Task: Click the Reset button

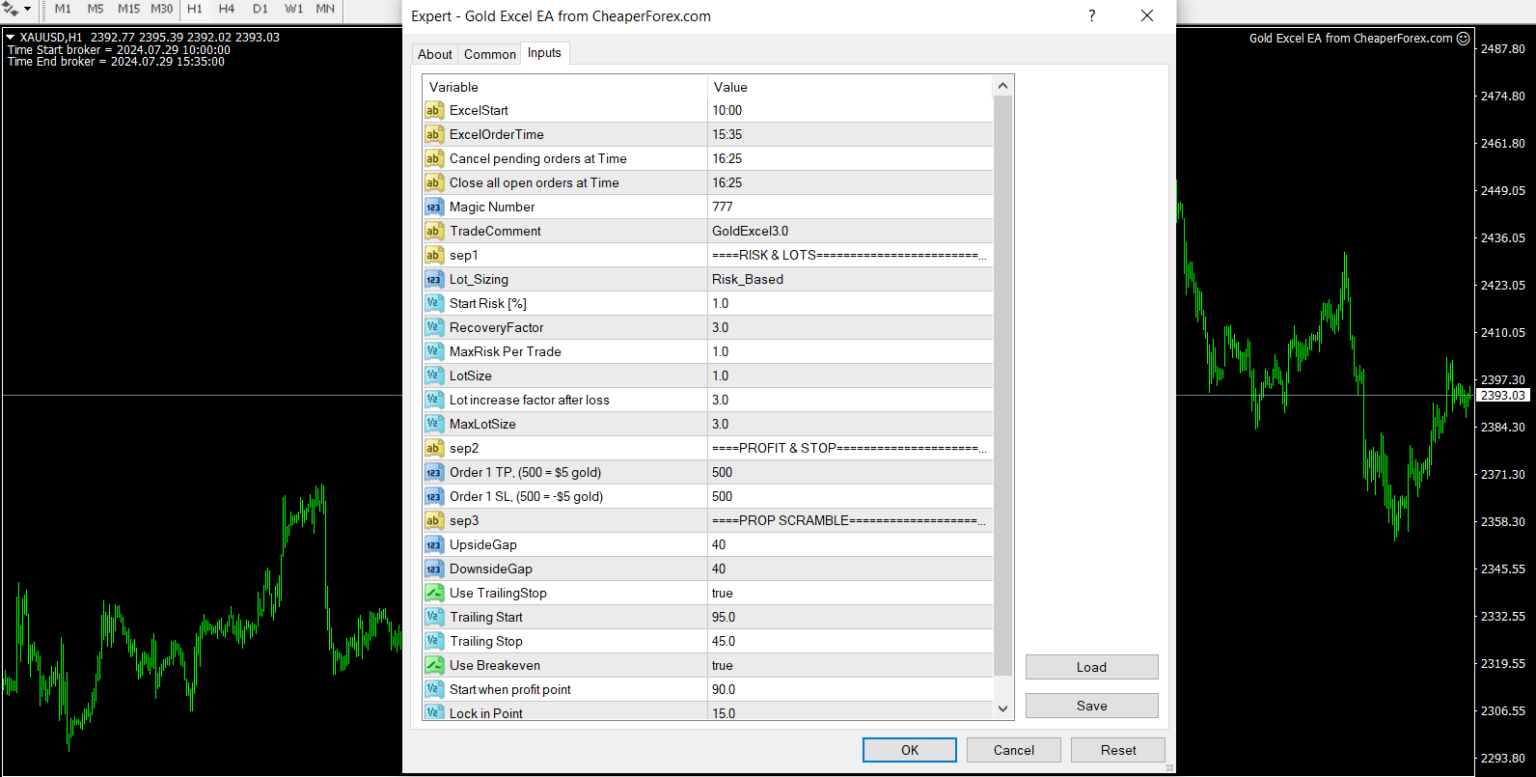Action: 1117,750
